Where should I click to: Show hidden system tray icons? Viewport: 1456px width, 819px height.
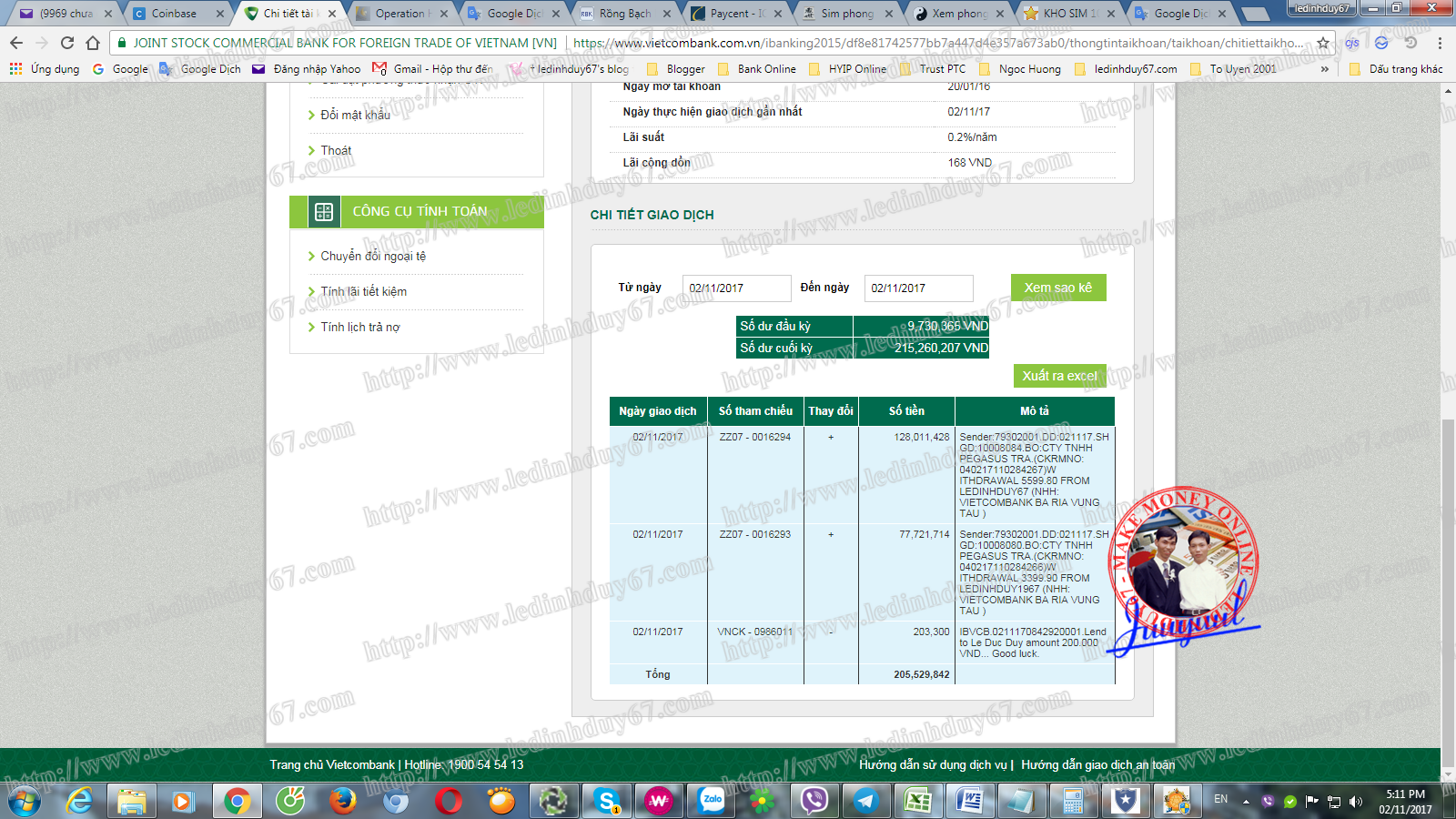coord(1246,801)
